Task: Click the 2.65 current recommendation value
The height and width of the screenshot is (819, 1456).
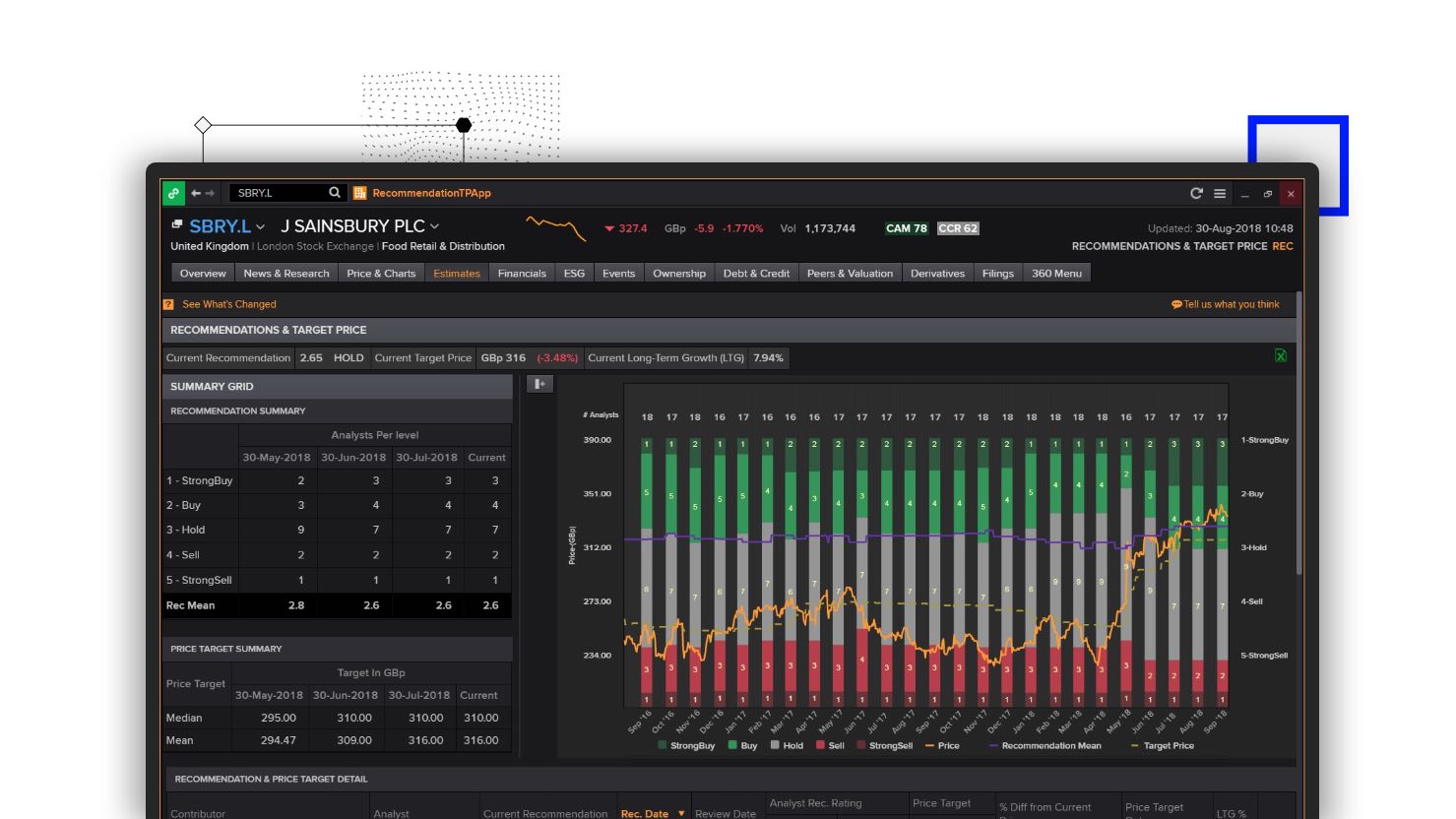Action: [311, 358]
